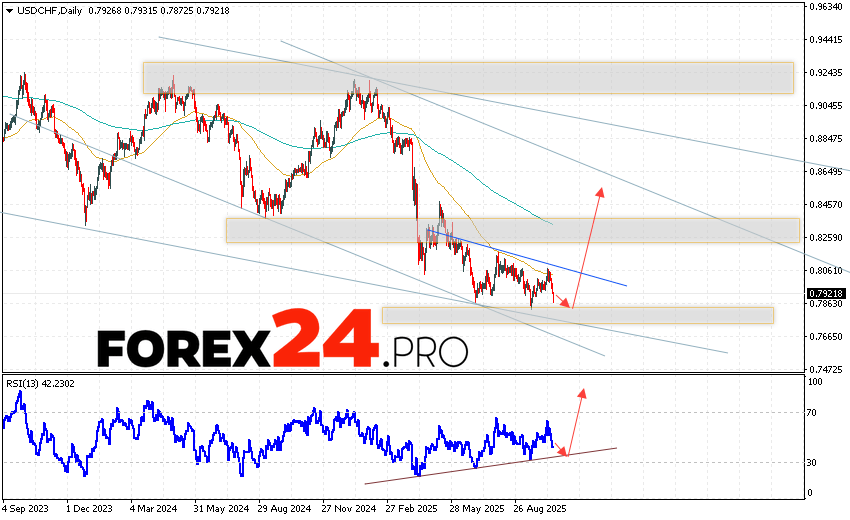
Task: Select the 0.74725 price axis label
Action: [x=824, y=369]
